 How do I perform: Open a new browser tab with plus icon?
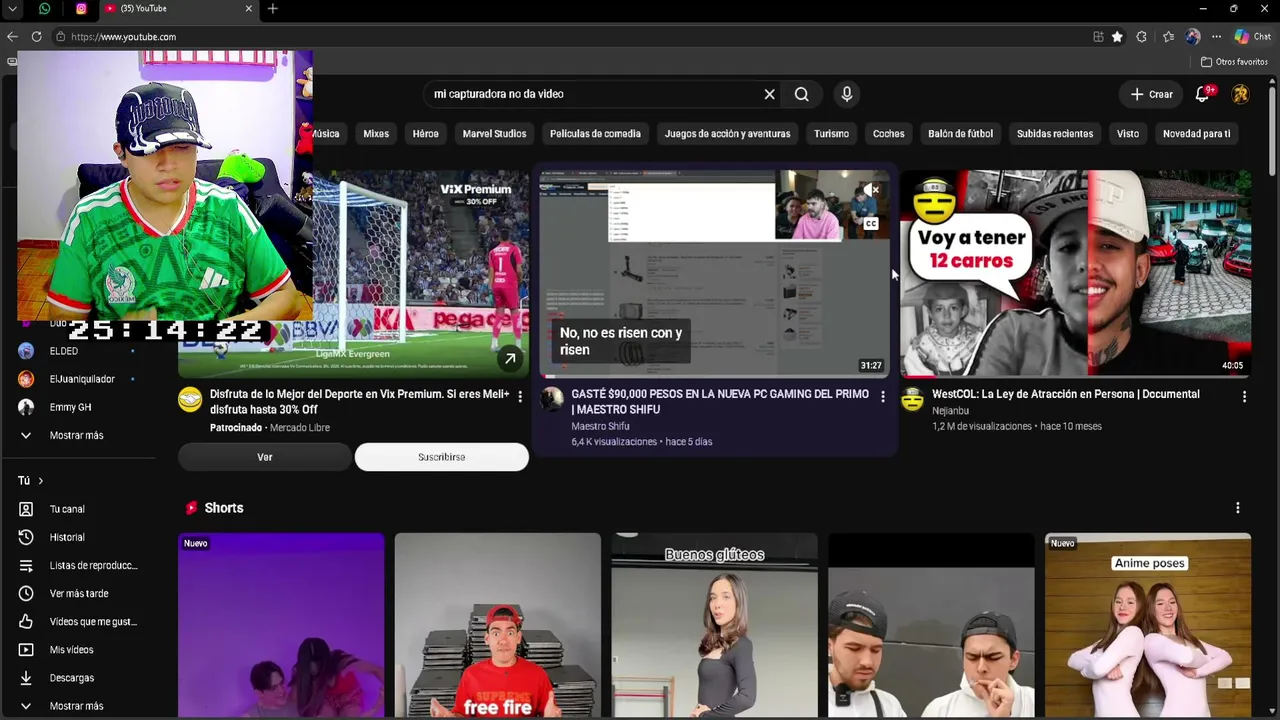272,9
